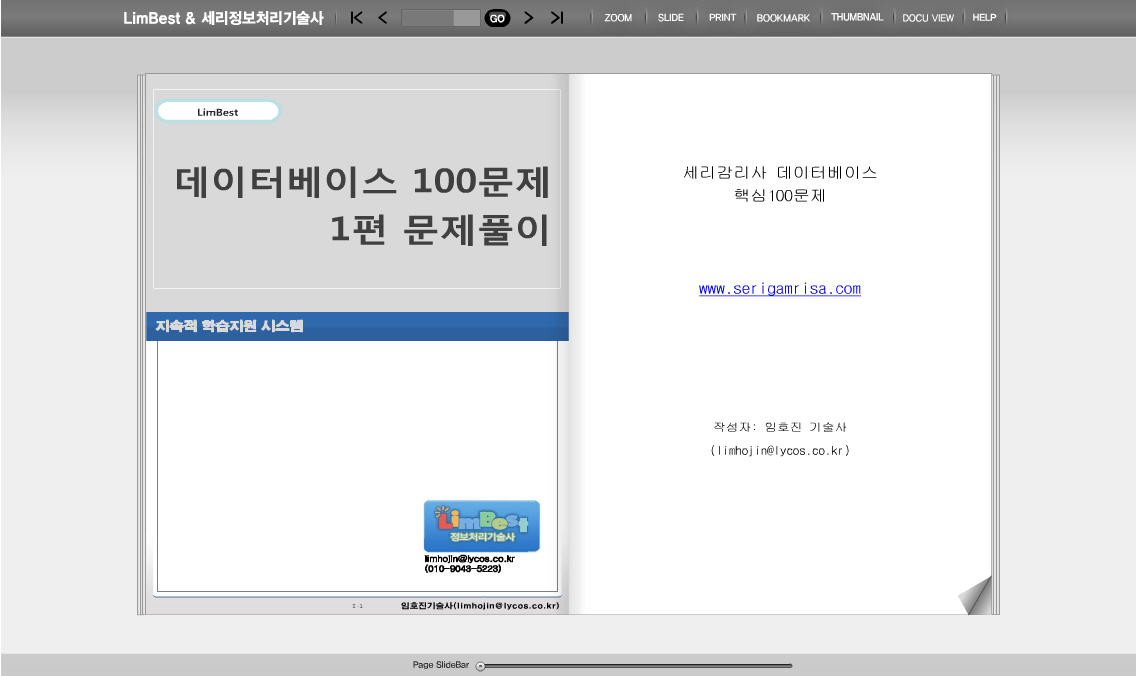The image size is (1139, 676).
Task: Open the BOOKMARK menu
Action: tap(783, 17)
